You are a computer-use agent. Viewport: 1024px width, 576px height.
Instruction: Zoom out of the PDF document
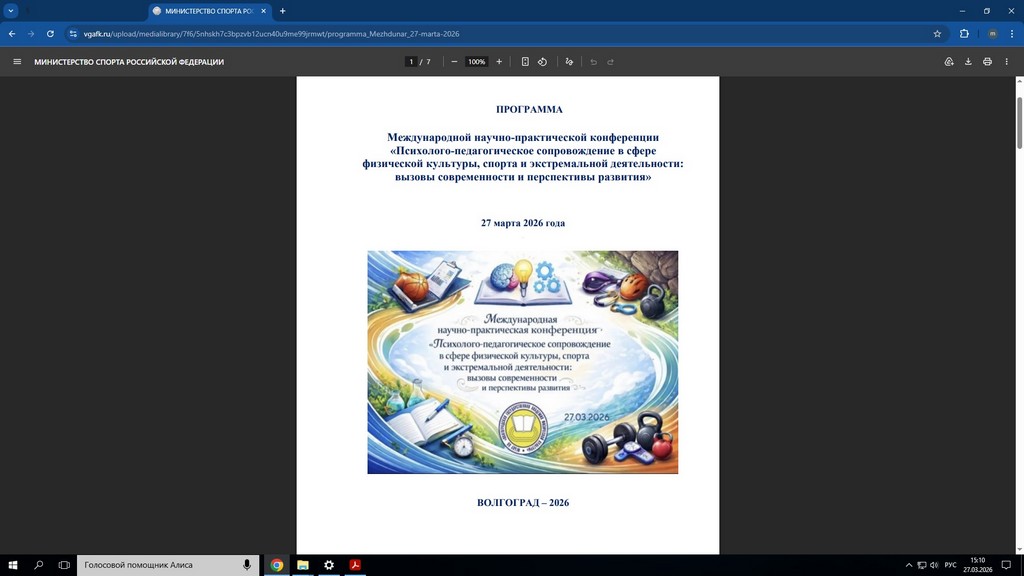pos(454,62)
